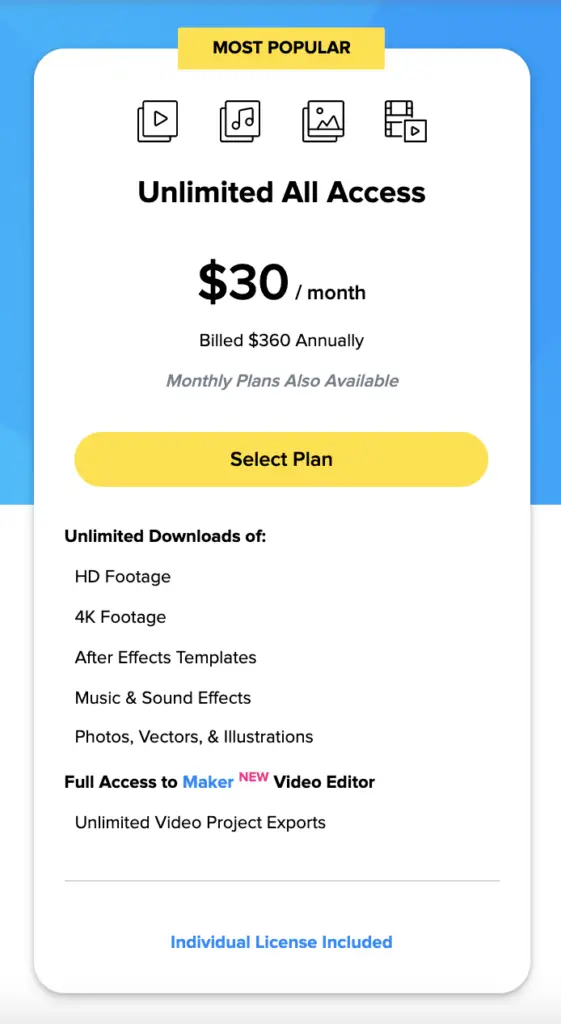
Task: Click the pink NEW label
Action: pos(253,777)
